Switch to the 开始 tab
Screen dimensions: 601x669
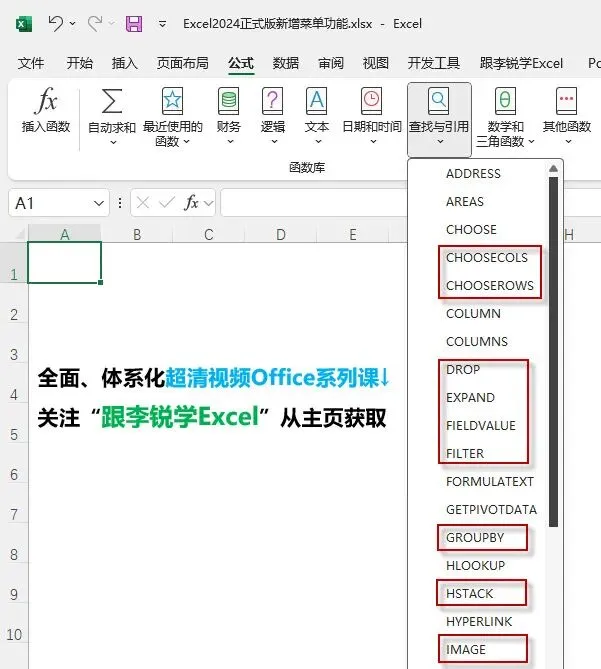79,63
